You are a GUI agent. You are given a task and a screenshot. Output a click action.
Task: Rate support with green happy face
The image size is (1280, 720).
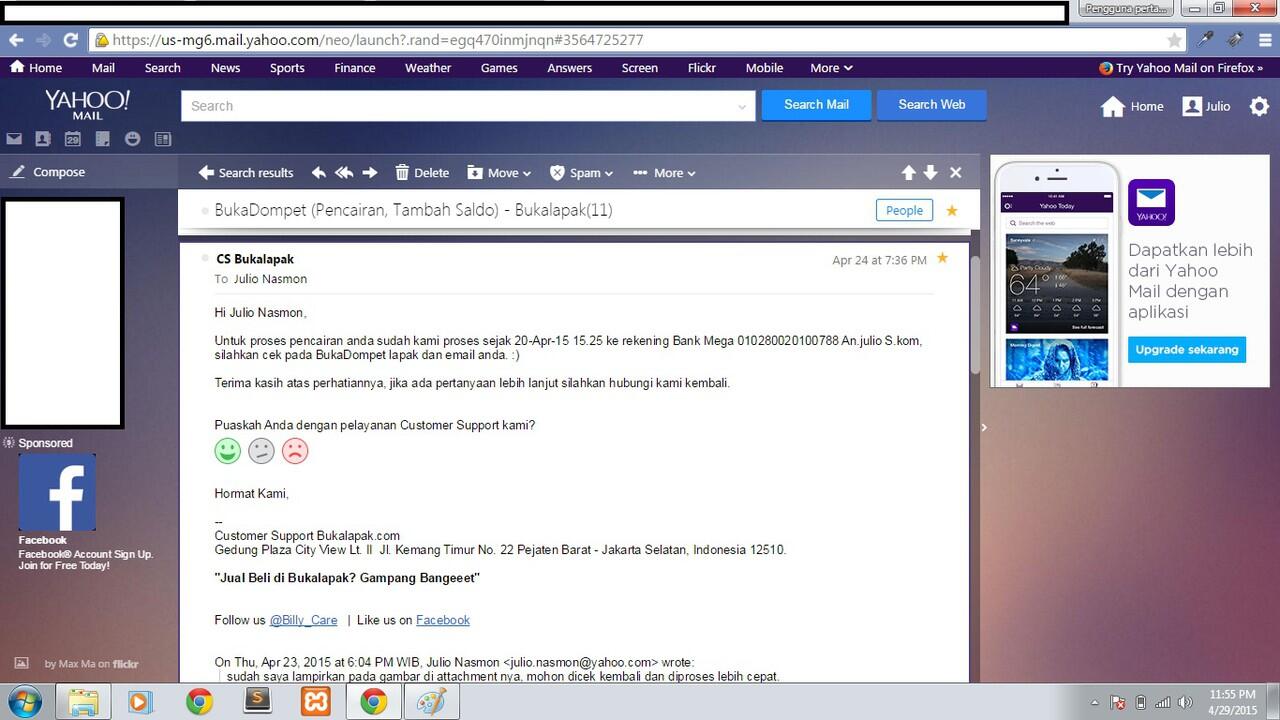coord(228,451)
